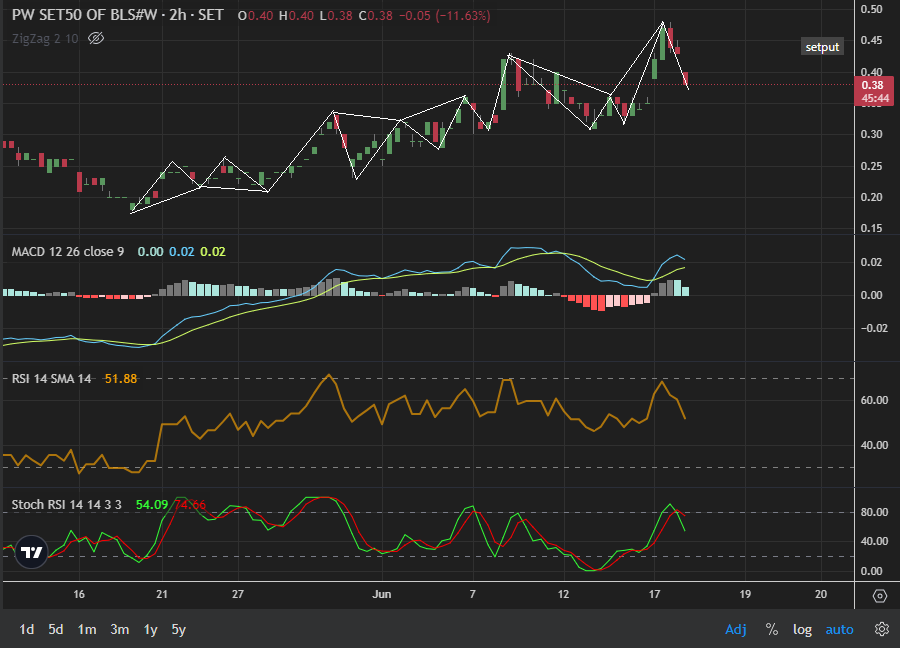Click the ZigZag 2 10 indicator label
Viewport: 900px width, 648px height.
(46, 39)
